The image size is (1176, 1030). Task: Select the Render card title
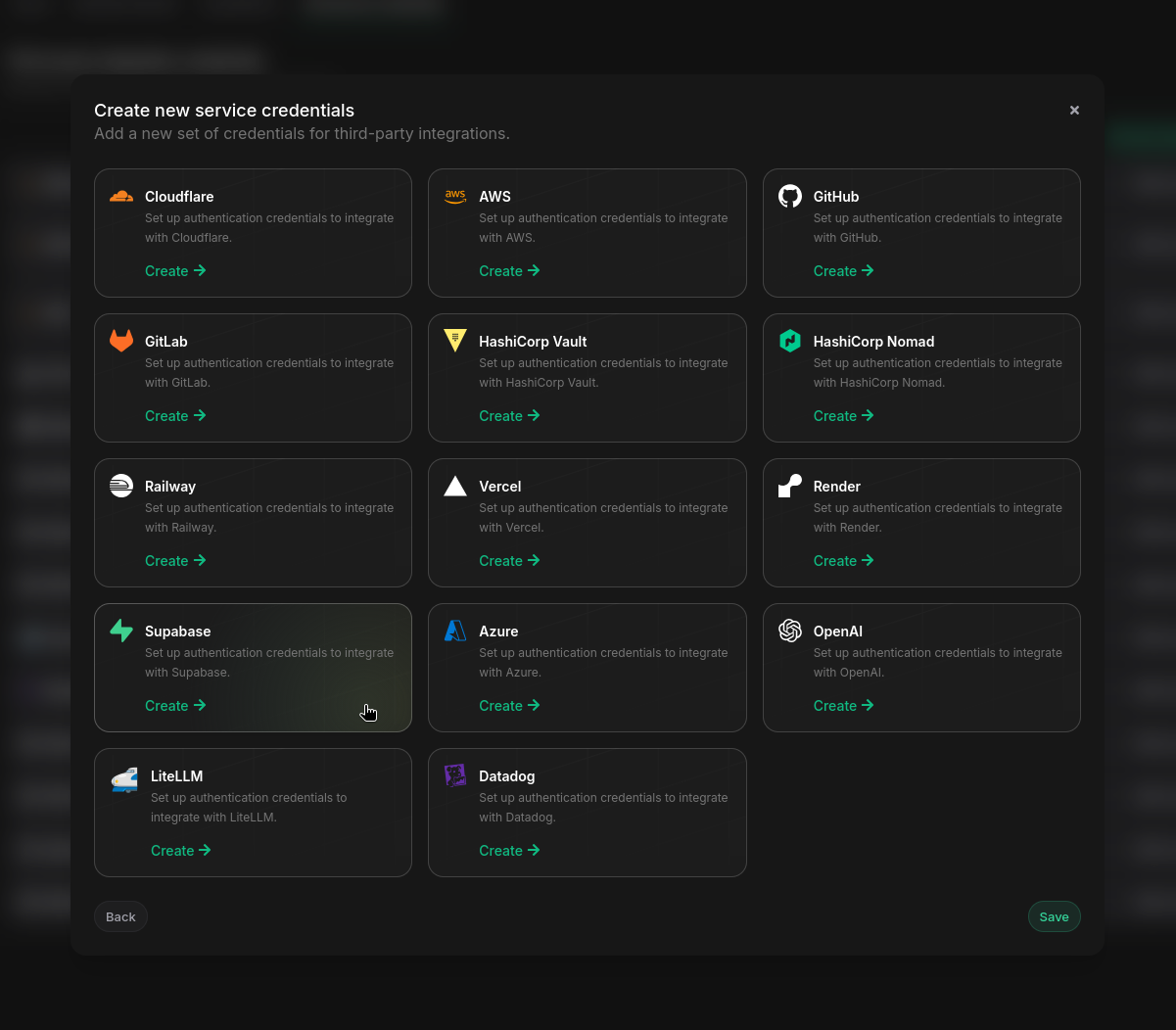click(837, 487)
